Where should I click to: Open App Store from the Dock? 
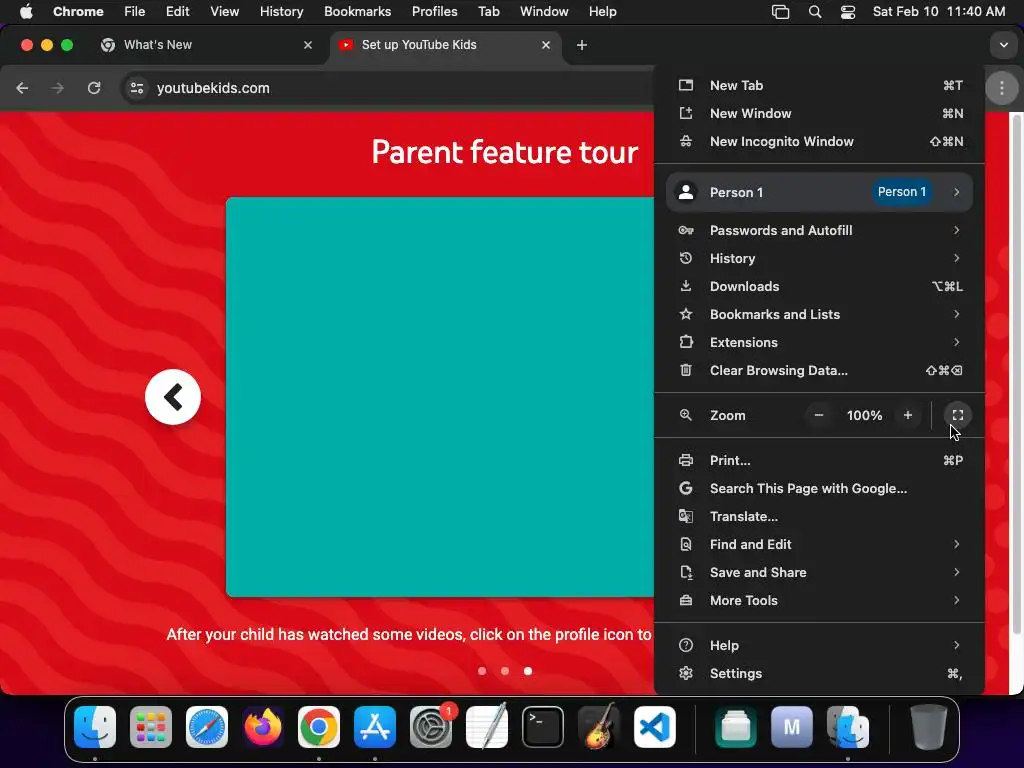[375, 727]
